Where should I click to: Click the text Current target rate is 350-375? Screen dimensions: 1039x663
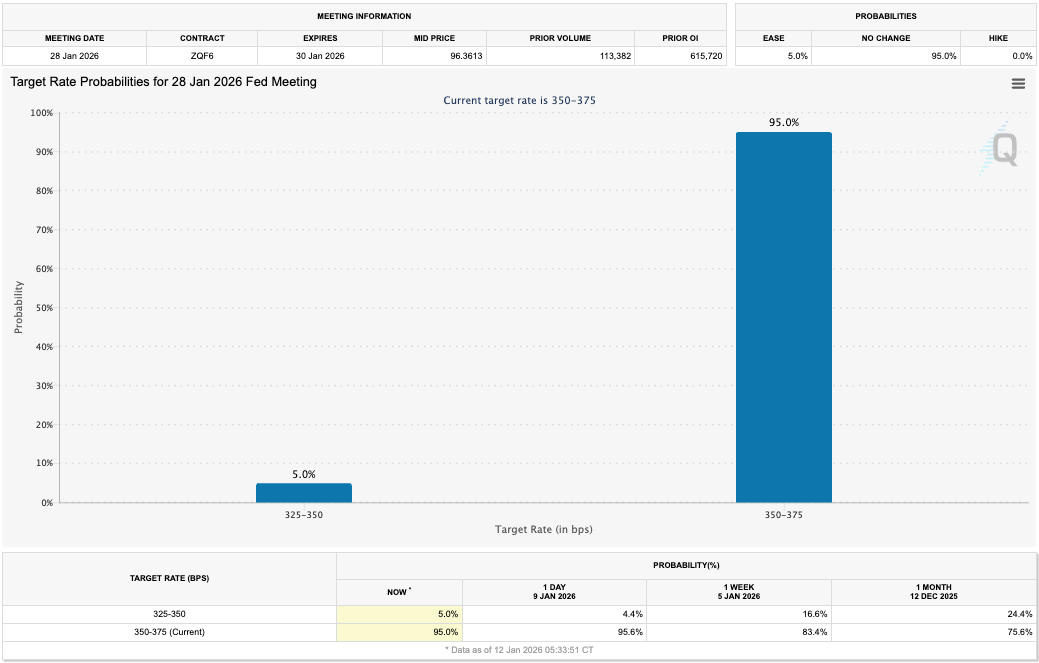point(518,100)
